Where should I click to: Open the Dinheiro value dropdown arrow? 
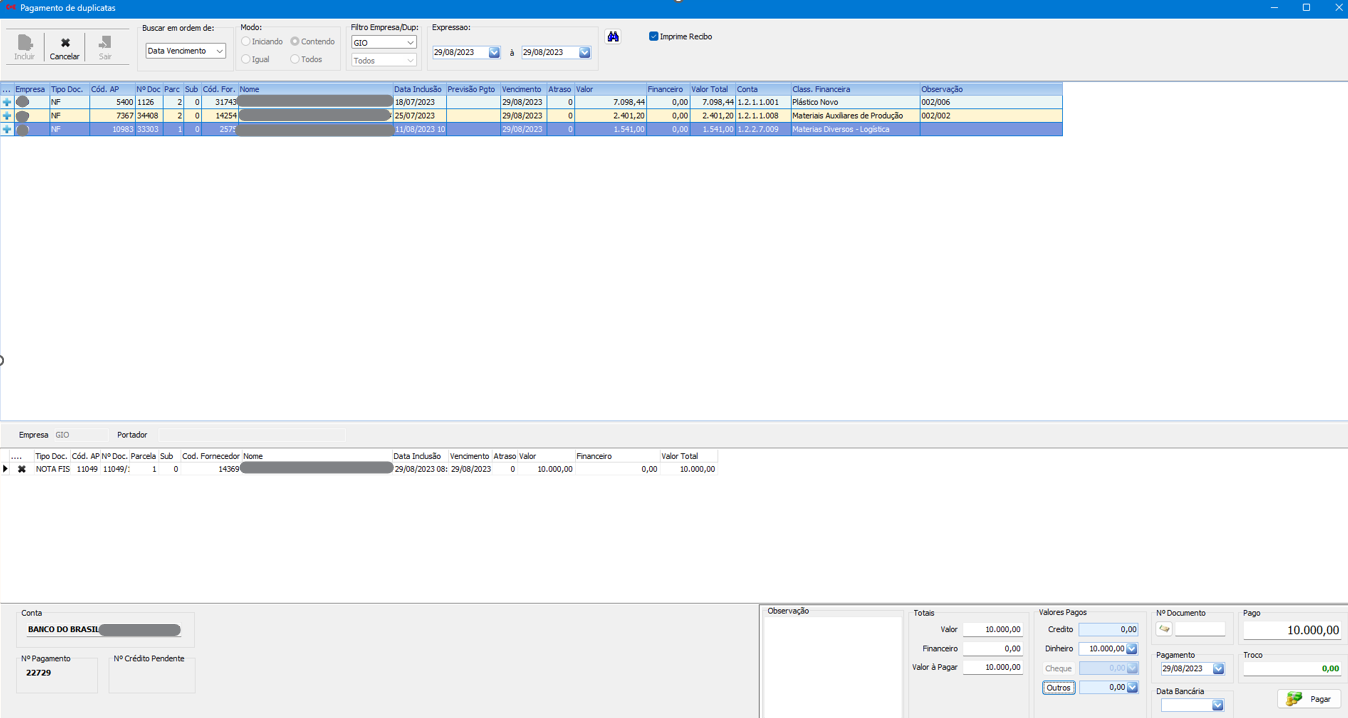[x=1132, y=649]
